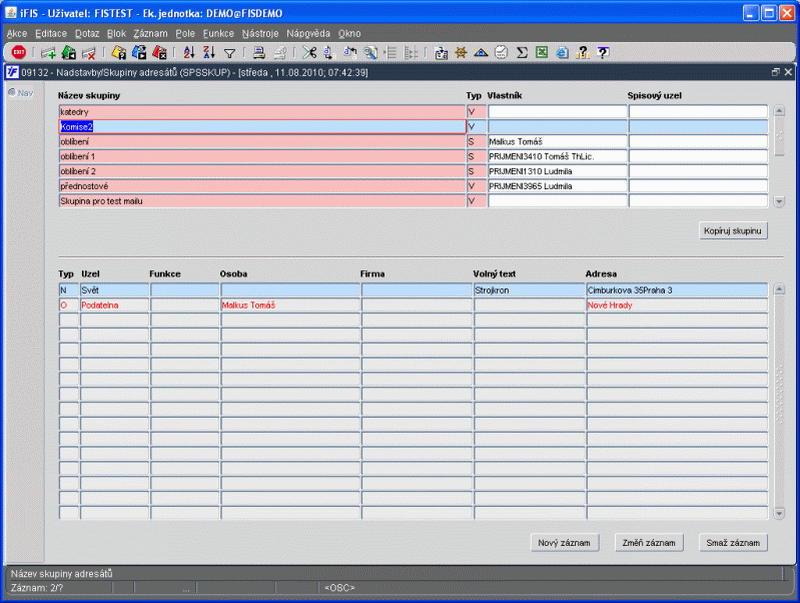Click the duplicate record icon with green house
Screen dimensions: 800x603
point(68,52)
